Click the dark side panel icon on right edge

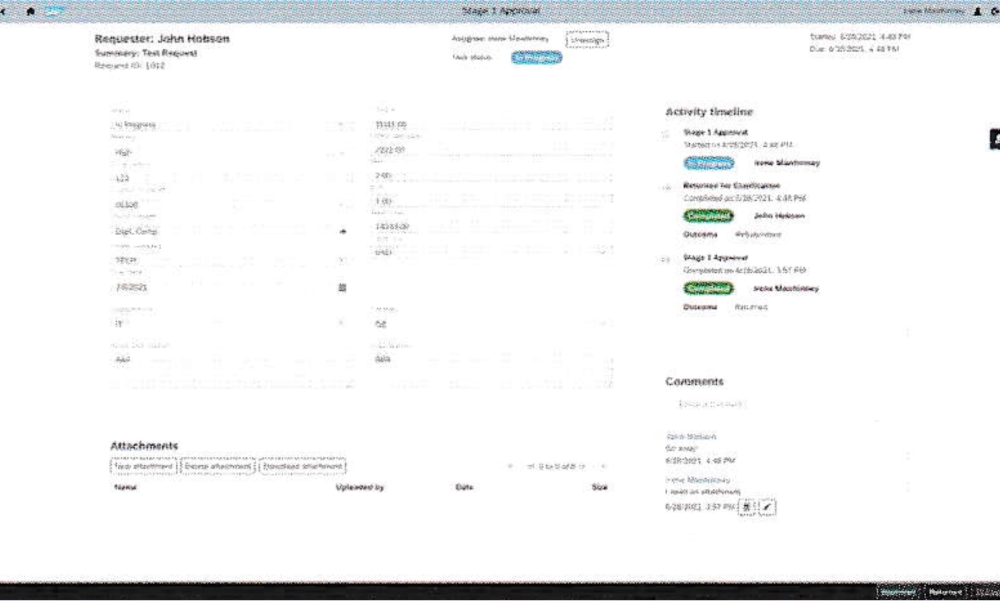(994, 140)
